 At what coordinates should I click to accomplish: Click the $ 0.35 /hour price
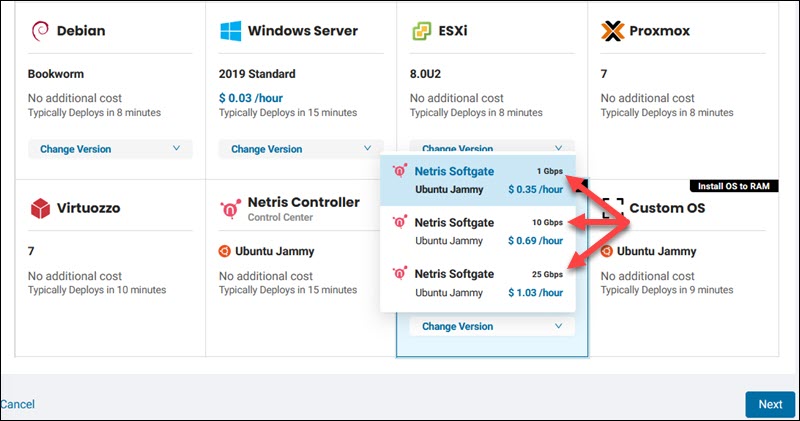pos(536,189)
